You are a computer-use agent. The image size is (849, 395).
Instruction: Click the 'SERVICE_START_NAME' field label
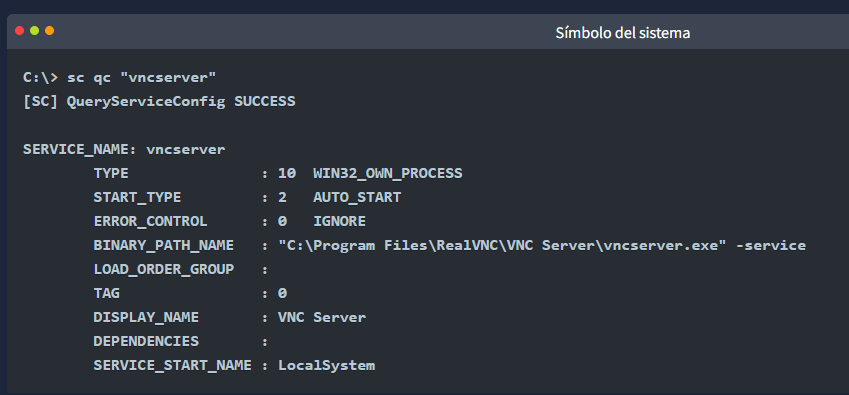click(172, 366)
